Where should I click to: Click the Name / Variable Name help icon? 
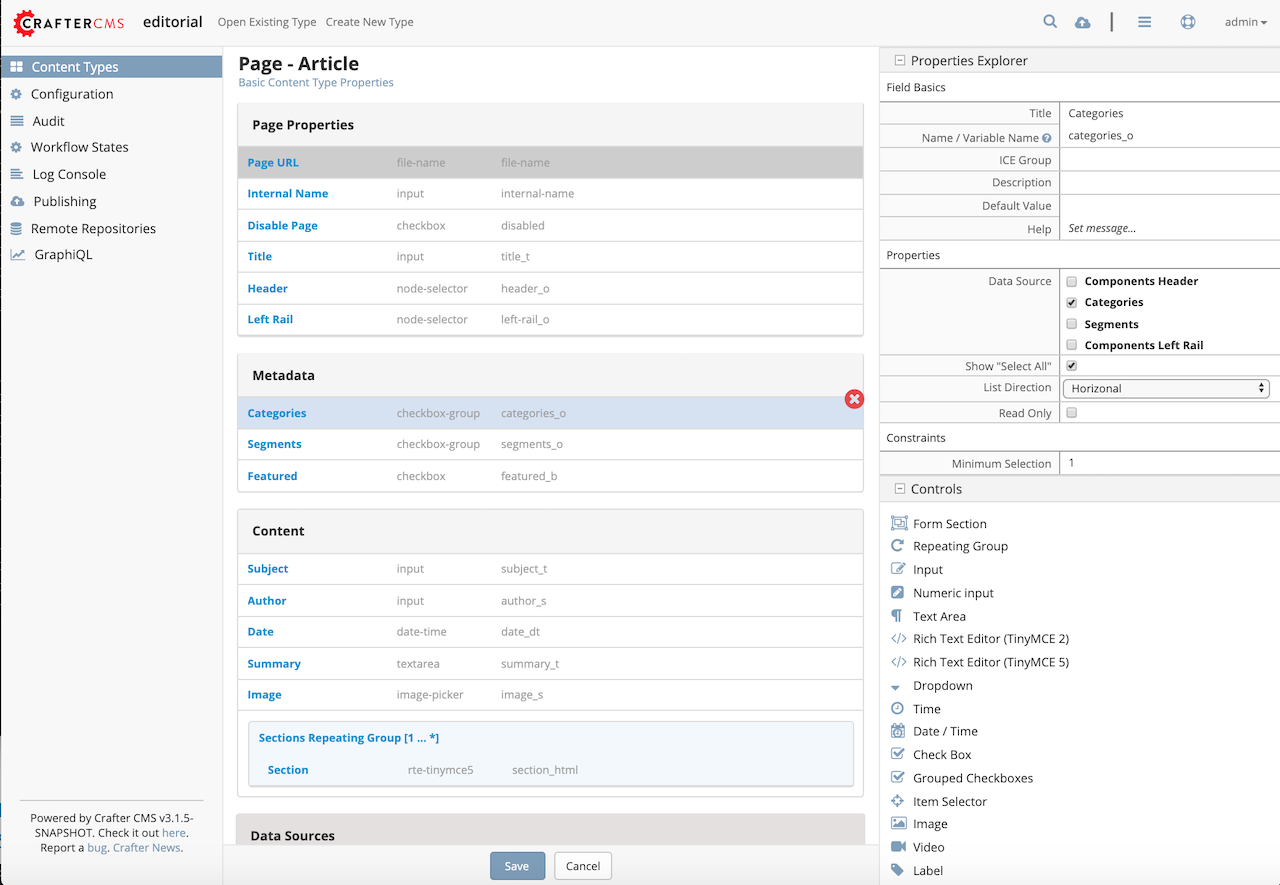(x=1047, y=138)
